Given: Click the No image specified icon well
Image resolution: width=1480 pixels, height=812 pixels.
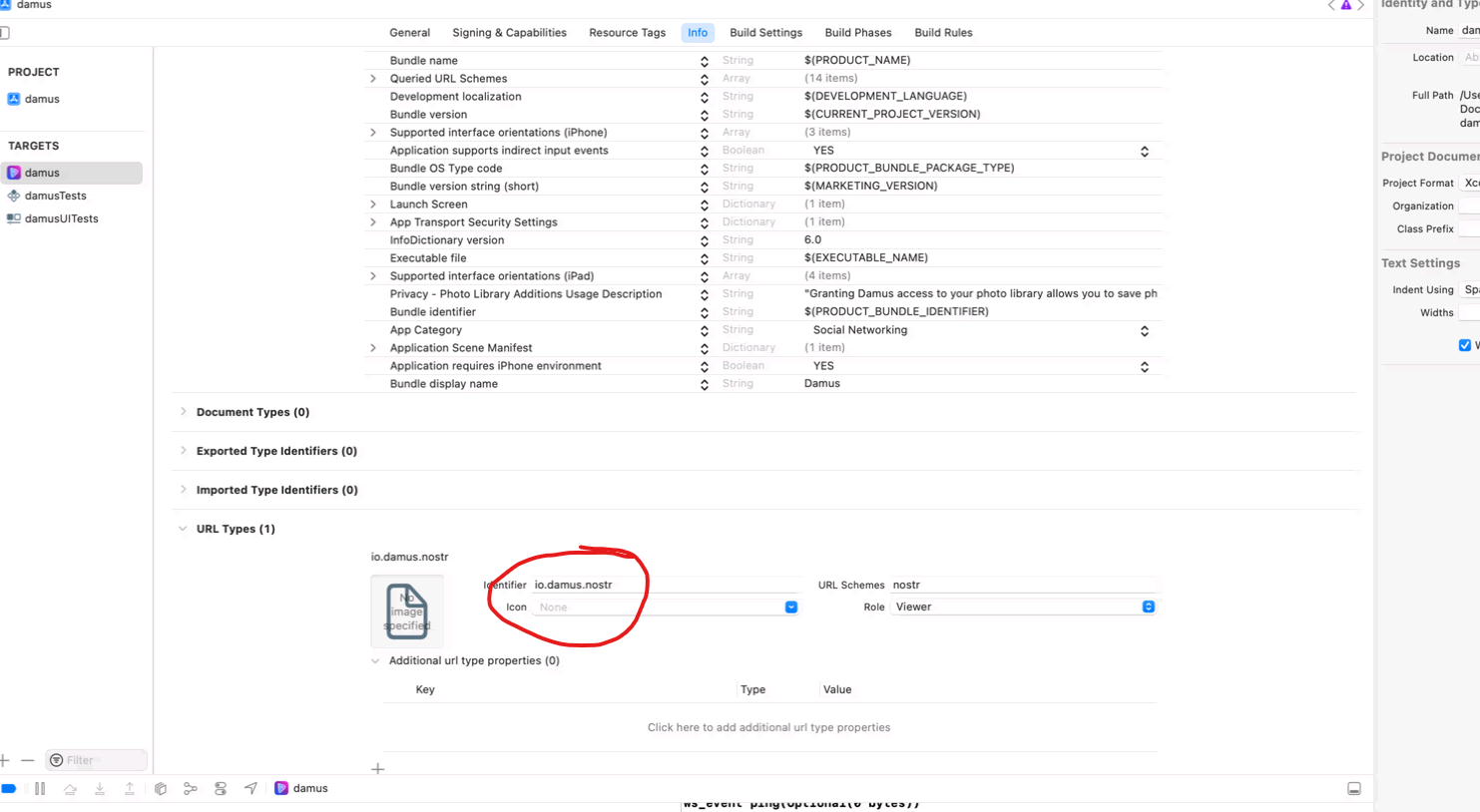Looking at the screenshot, I should point(407,610).
